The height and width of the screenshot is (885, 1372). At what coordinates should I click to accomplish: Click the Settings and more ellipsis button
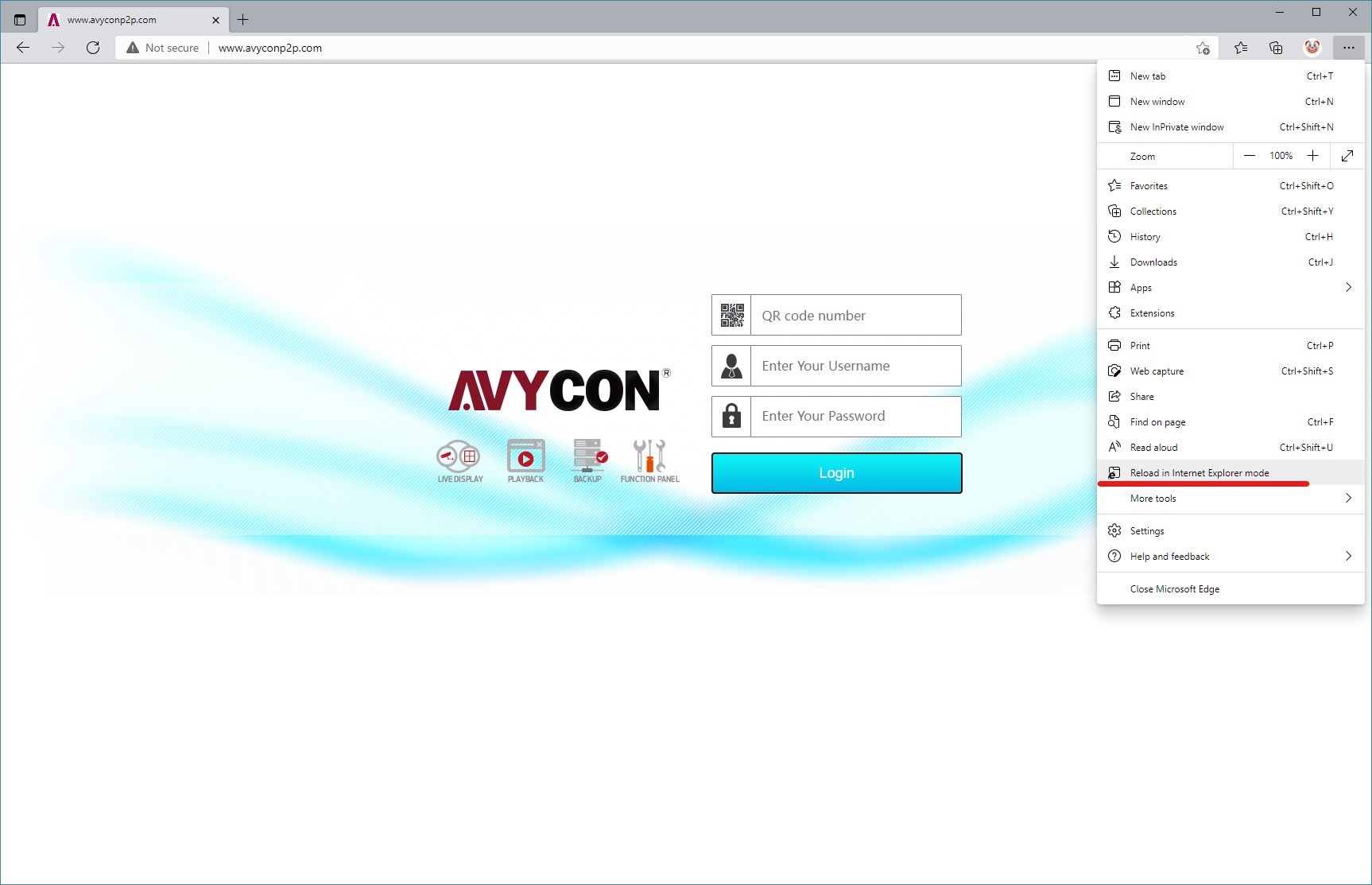[1349, 48]
